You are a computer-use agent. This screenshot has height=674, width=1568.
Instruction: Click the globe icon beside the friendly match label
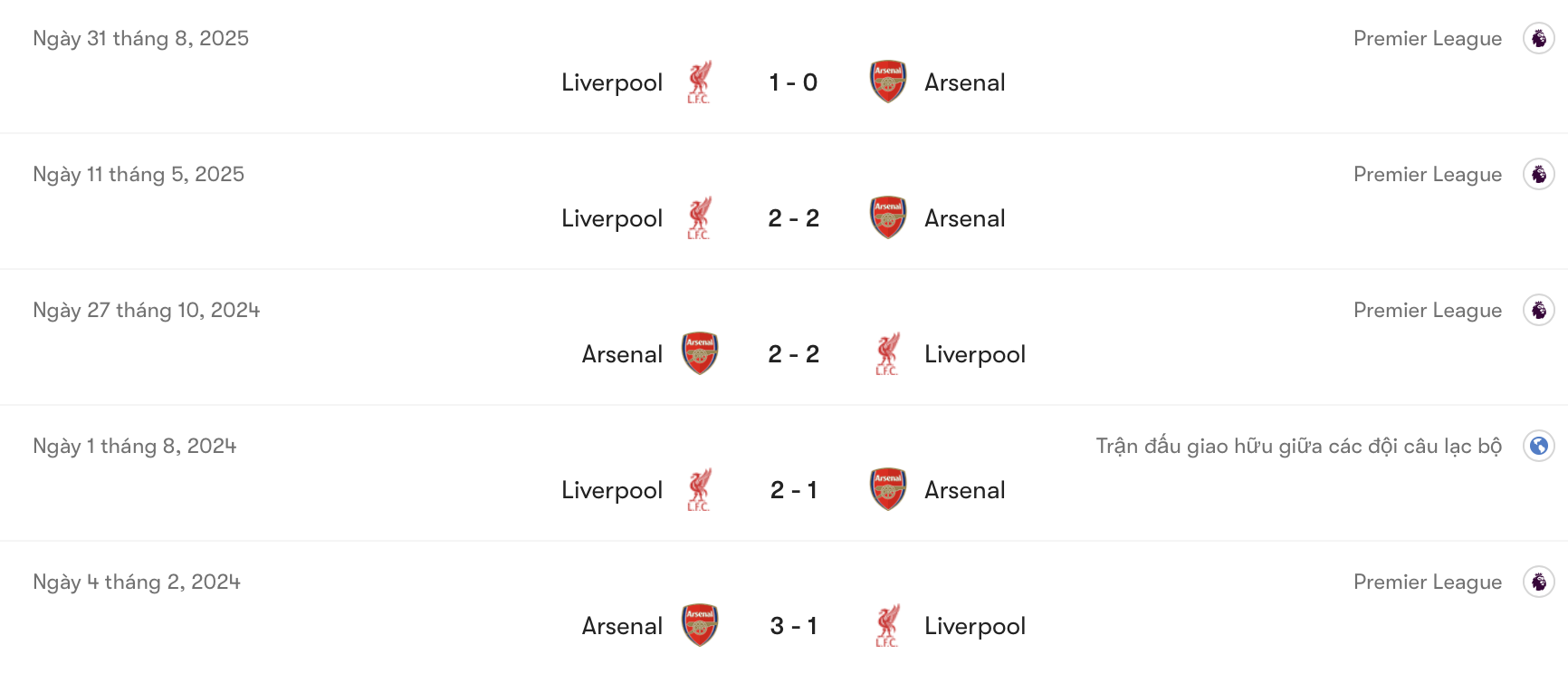[1539, 446]
